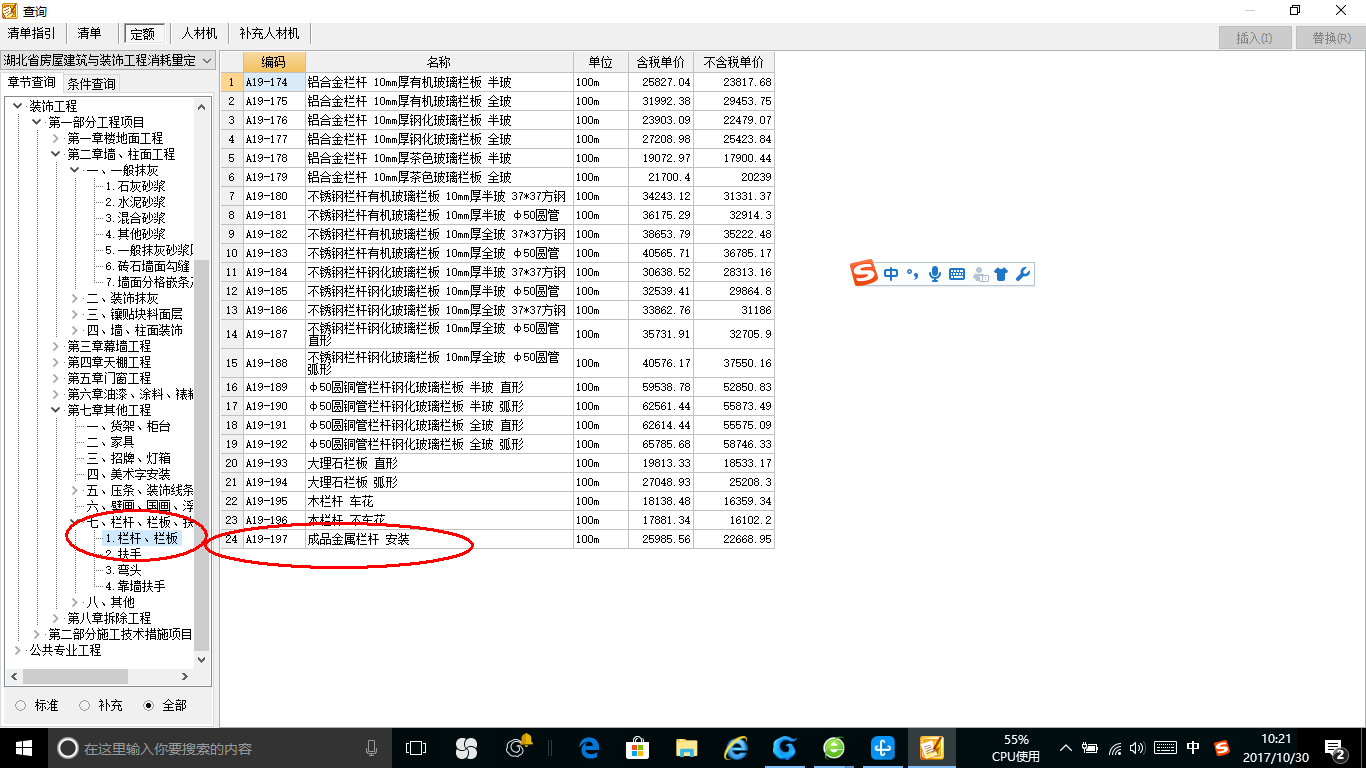Viewport: 1366px width, 768px height.
Task: Open the swirl icon with bell on taskbar
Action: 518,748
